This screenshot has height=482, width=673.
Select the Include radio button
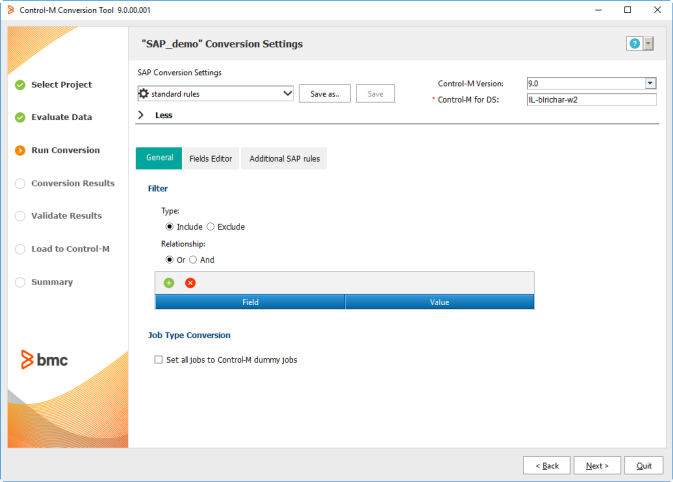coord(170,227)
